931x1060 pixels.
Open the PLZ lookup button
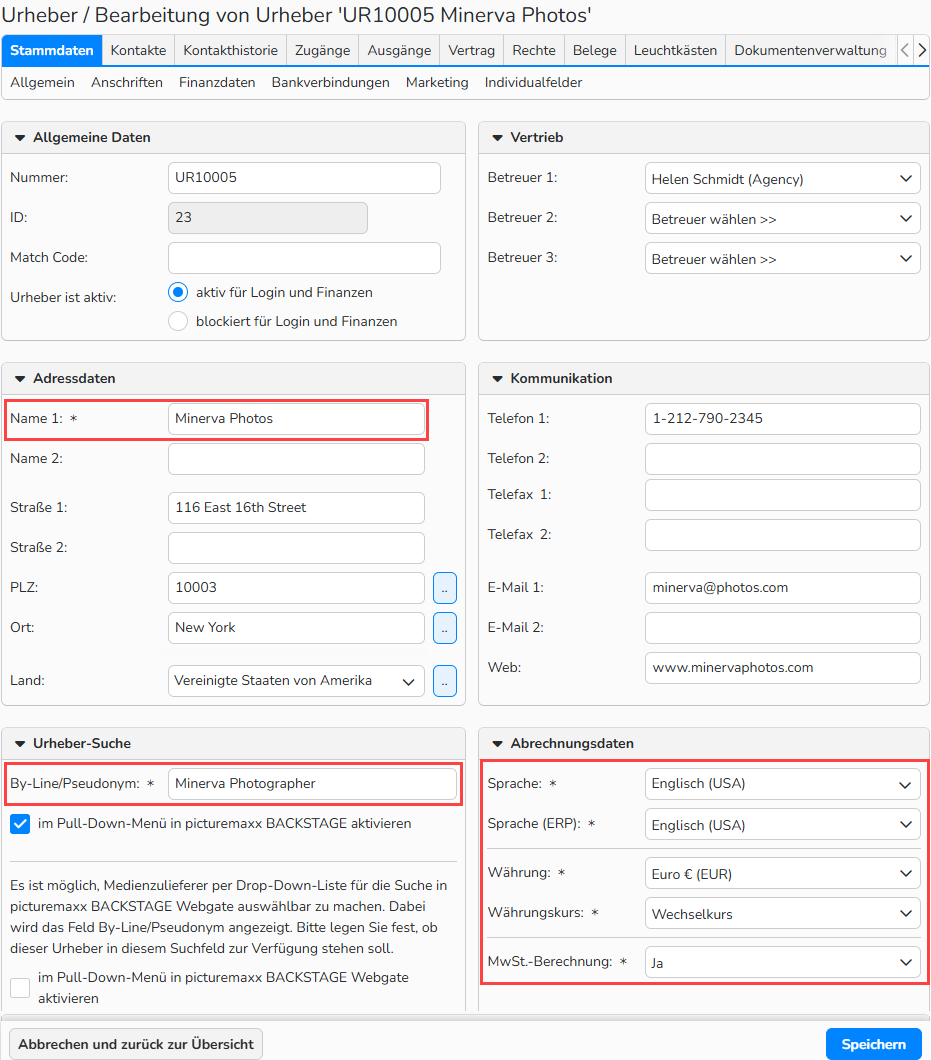444,587
